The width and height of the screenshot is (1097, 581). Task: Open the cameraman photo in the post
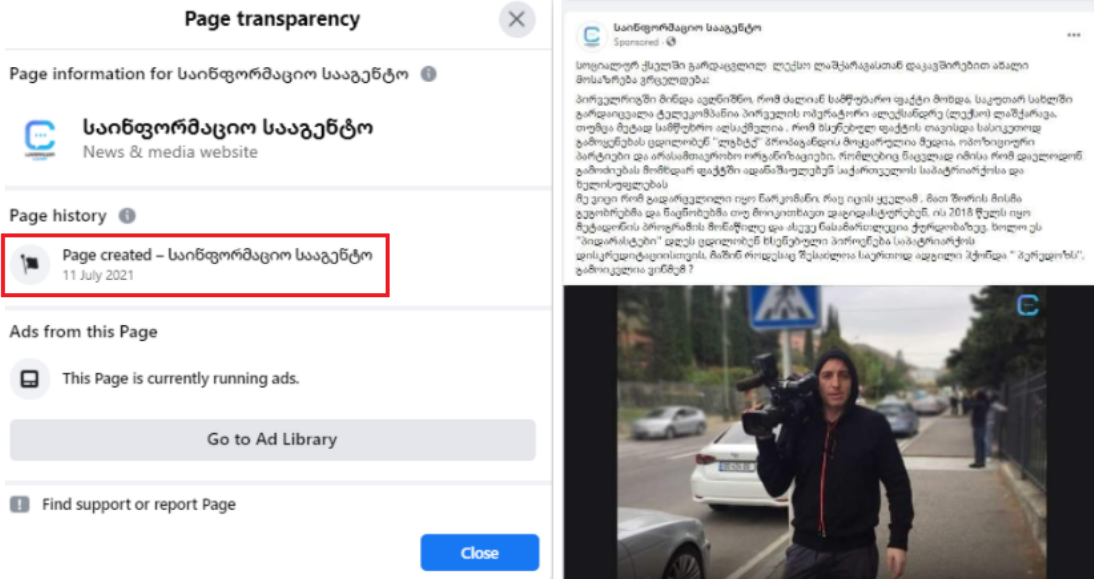pyautogui.click(x=828, y=432)
